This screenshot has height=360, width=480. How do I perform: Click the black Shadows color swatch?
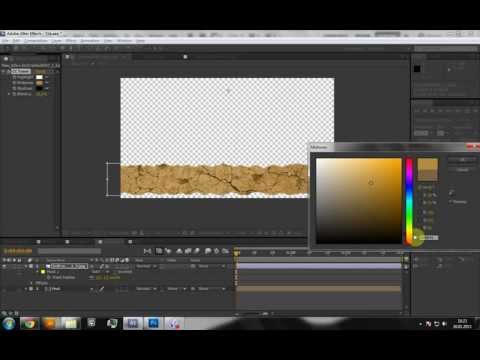39,88
